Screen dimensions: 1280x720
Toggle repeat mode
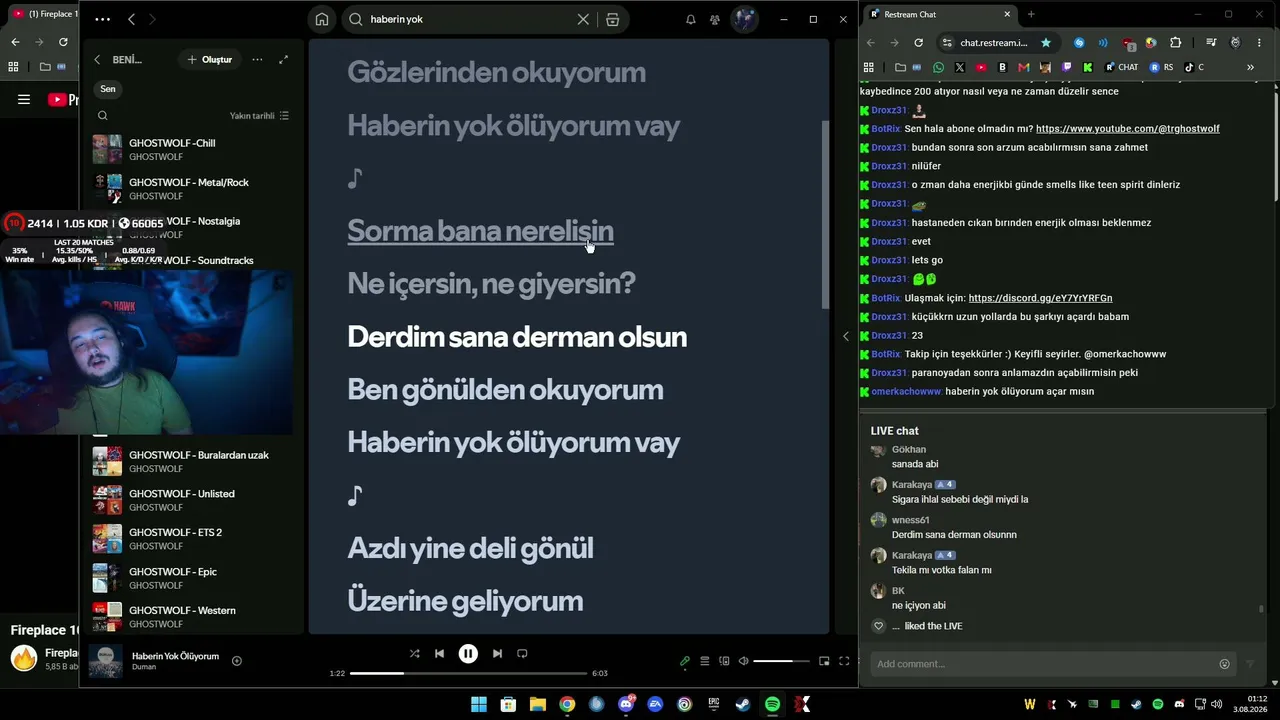coord(522,654)
